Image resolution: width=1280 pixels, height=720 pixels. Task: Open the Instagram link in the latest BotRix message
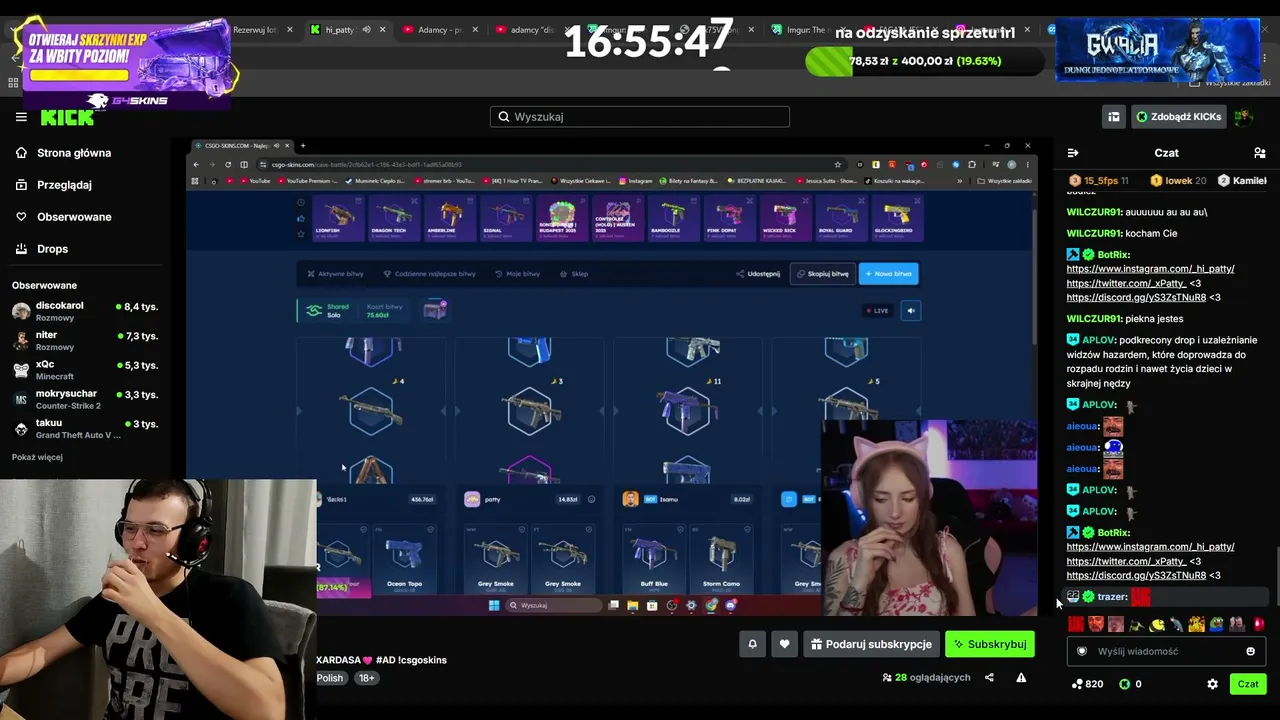[1150, 547]
